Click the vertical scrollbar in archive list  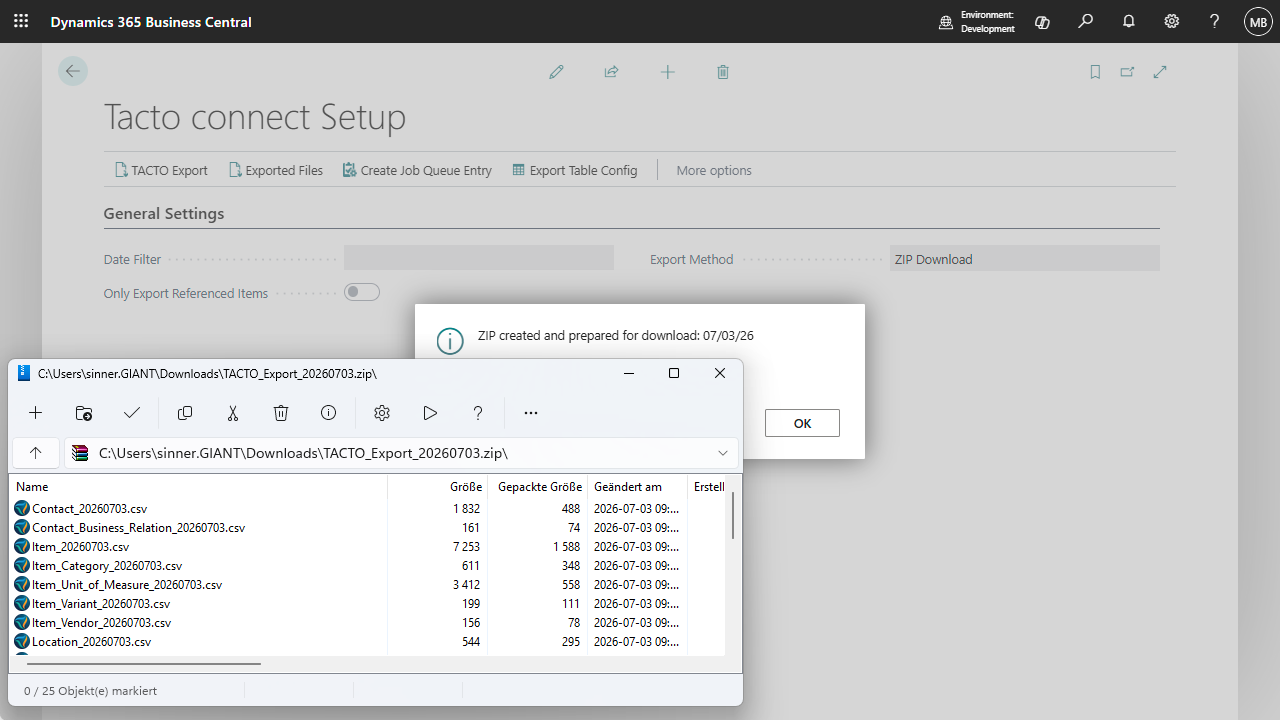pyautogui.click(x=733, y=515)
